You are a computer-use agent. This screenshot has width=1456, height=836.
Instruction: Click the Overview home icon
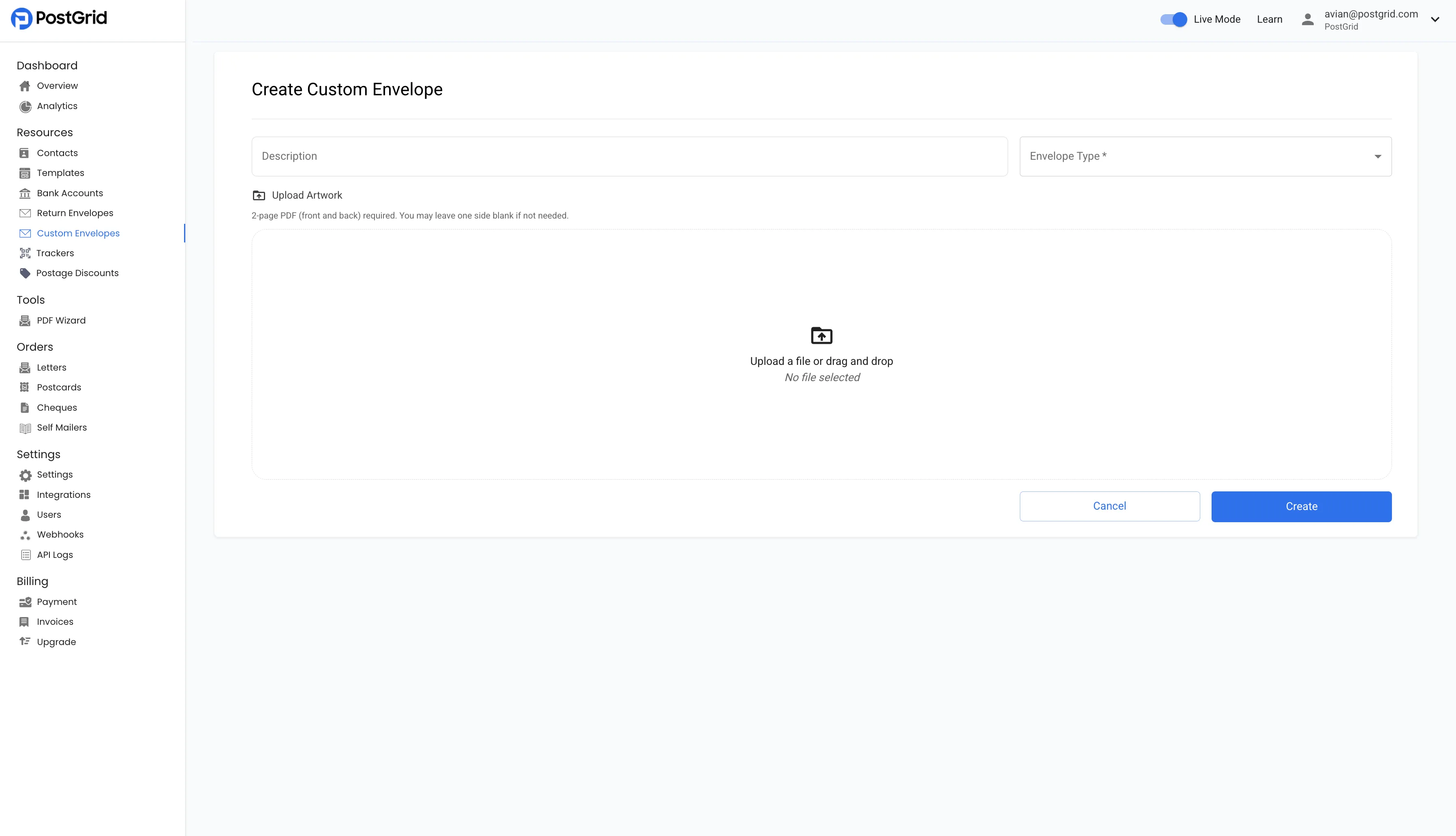(x=25, y=86)
